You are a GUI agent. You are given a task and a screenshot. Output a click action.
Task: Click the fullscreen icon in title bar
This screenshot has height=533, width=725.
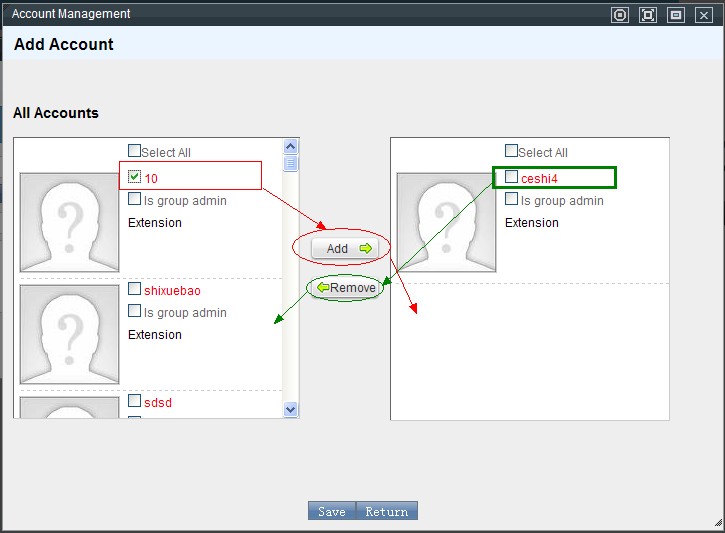[648, 15]
